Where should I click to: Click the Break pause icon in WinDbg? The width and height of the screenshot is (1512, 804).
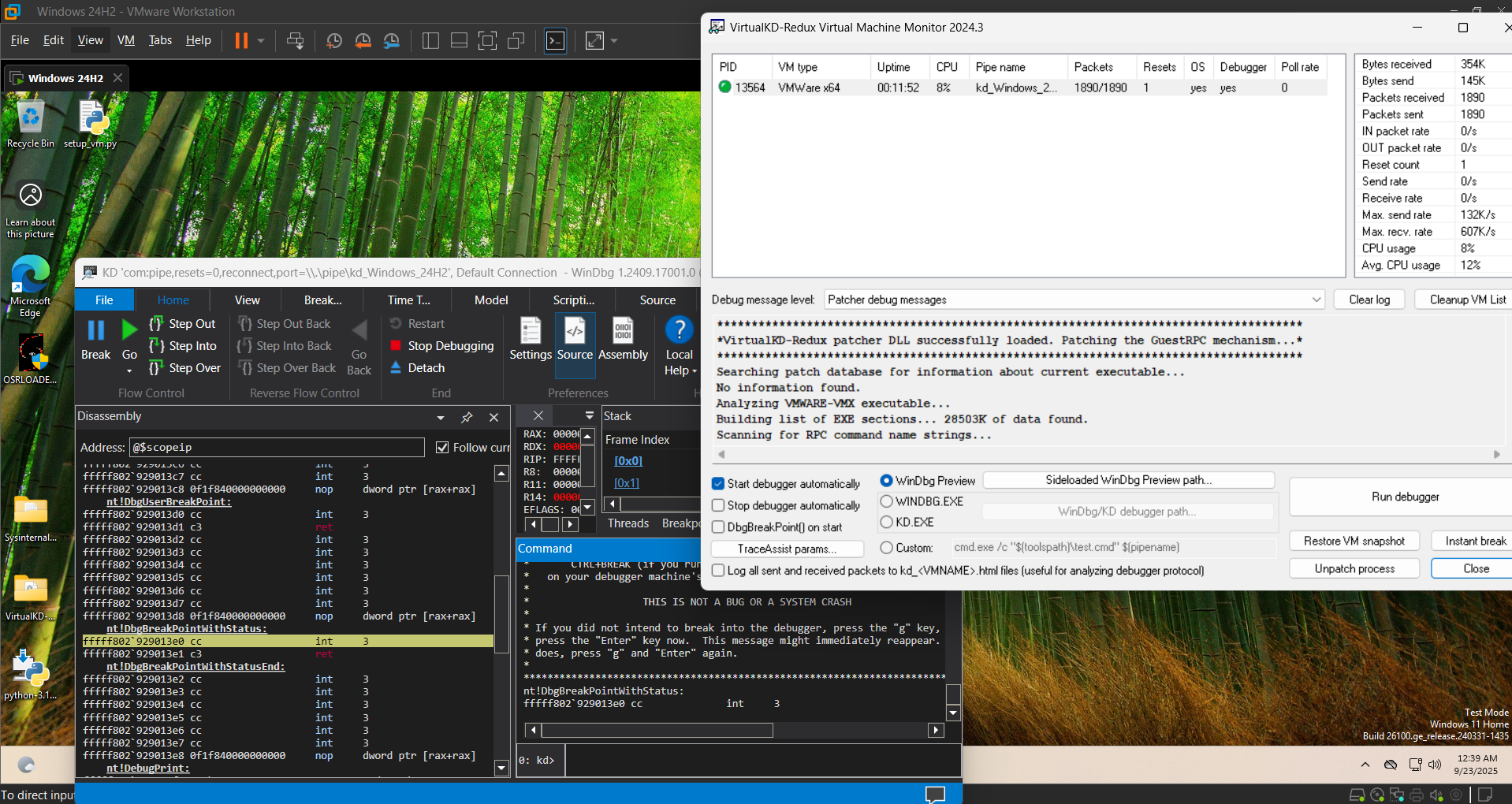95,330
